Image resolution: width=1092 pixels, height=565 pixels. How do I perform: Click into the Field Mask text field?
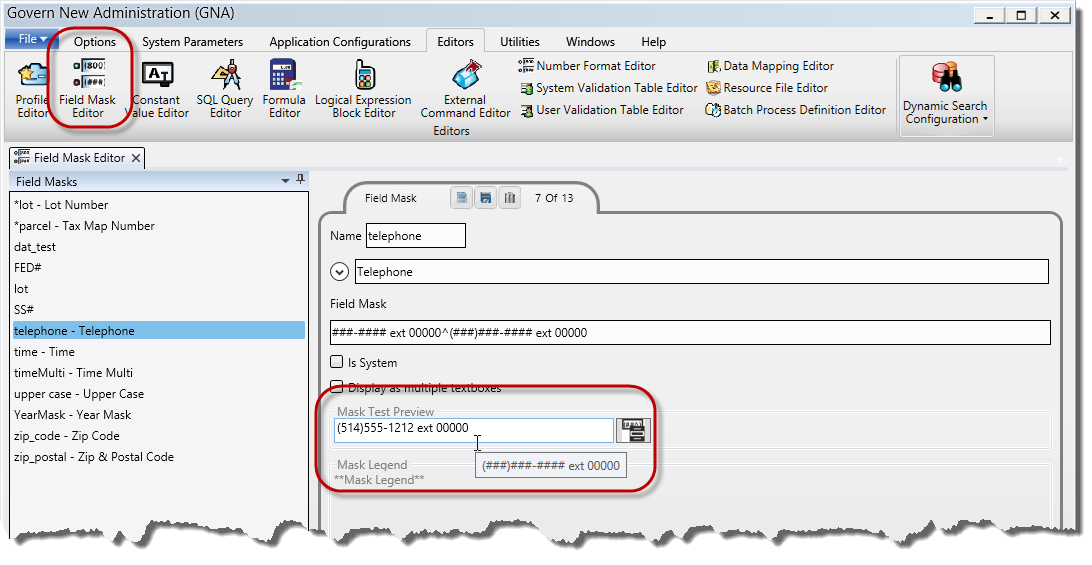(x=690, y=333)
